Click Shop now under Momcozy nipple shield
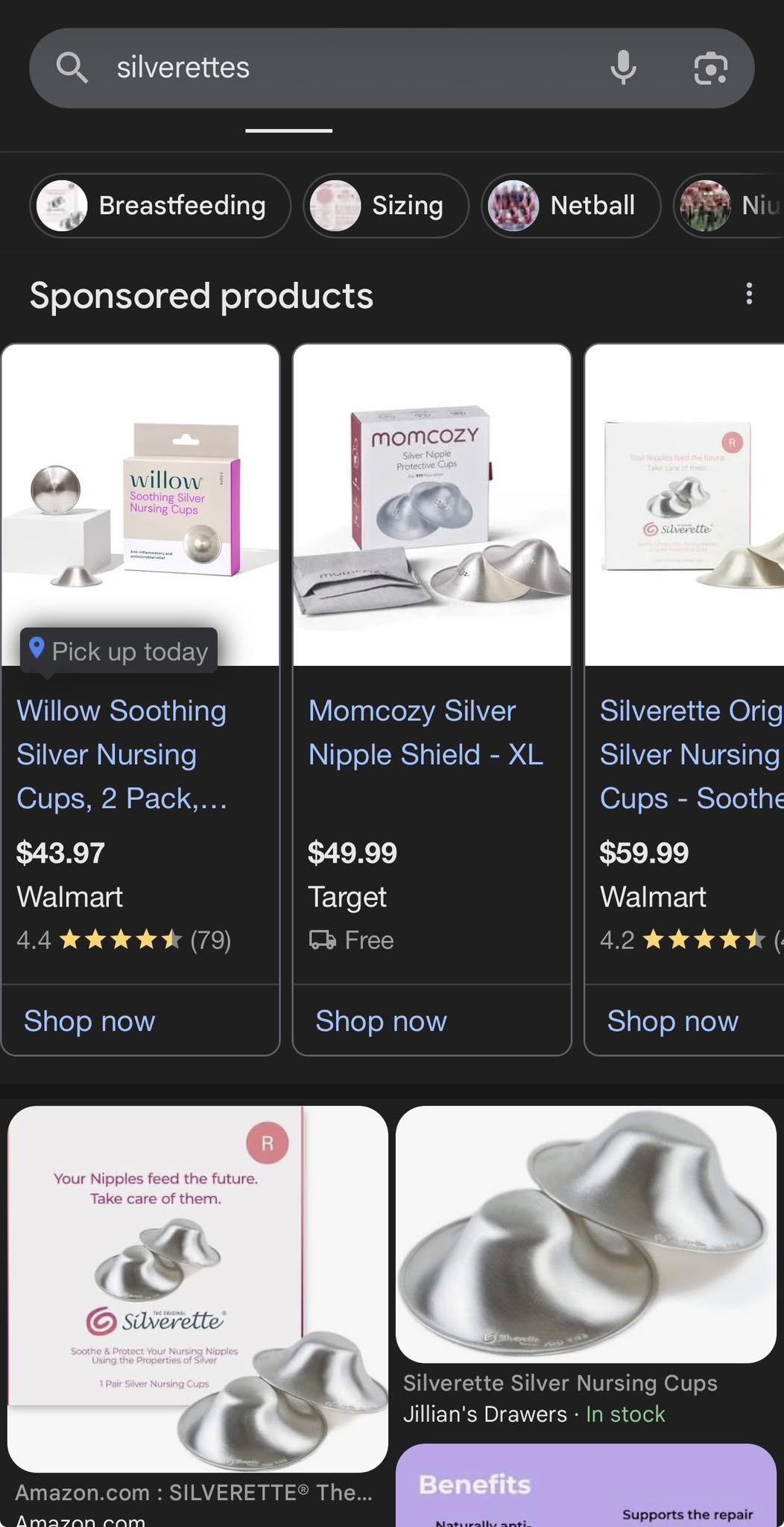Screen dimensions: 784x1527 (381, 1021)
